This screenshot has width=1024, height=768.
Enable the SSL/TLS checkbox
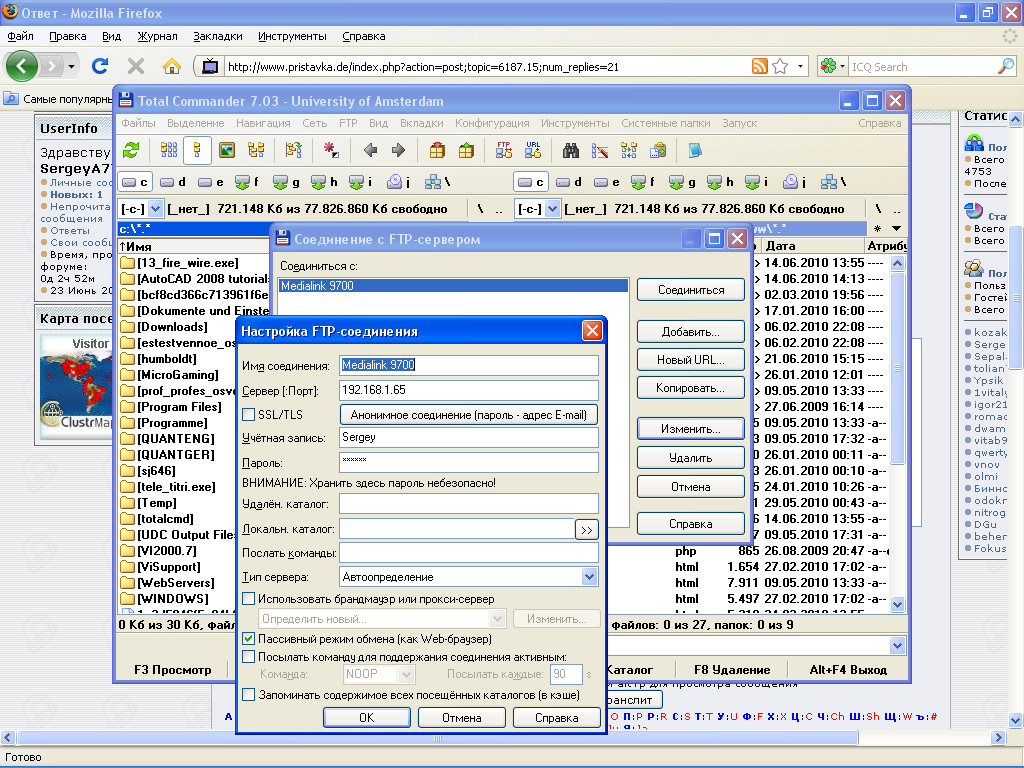[249, 415]
